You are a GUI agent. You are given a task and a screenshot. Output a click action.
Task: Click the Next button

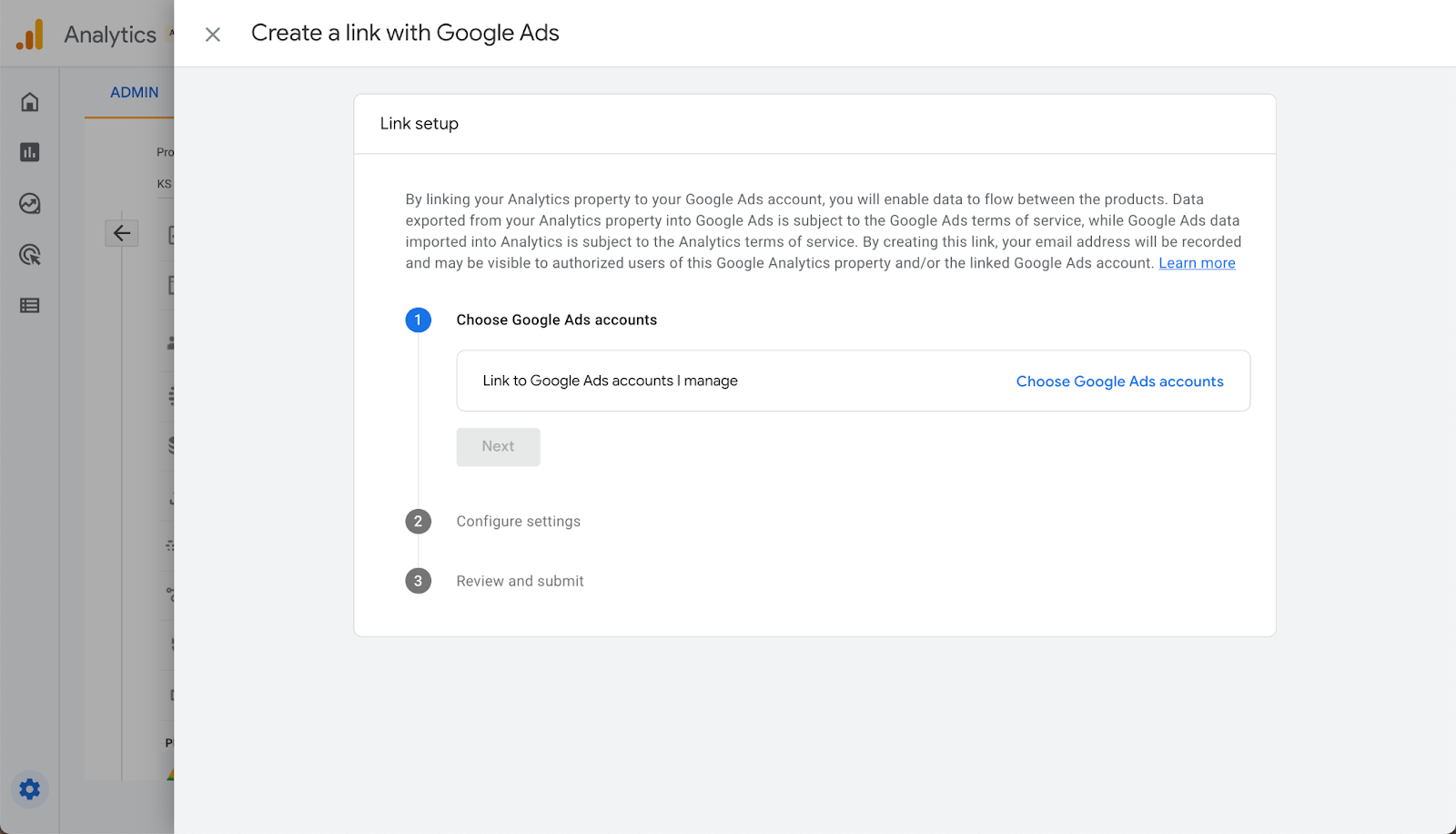coord(498,447)
